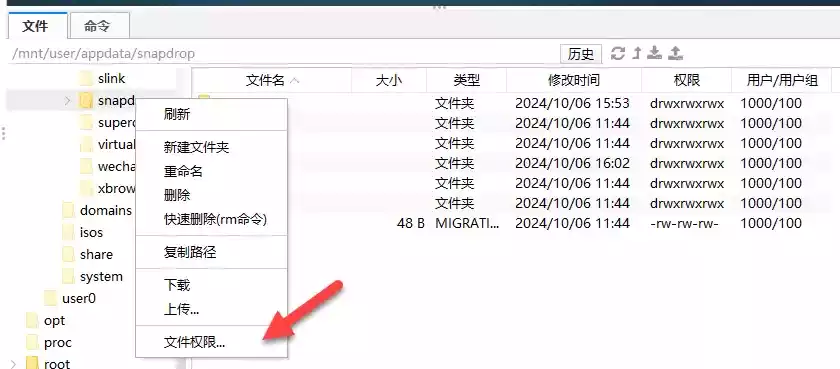
Task: Click the upload icon in the toolbar
Action: [x=676, y=53]
